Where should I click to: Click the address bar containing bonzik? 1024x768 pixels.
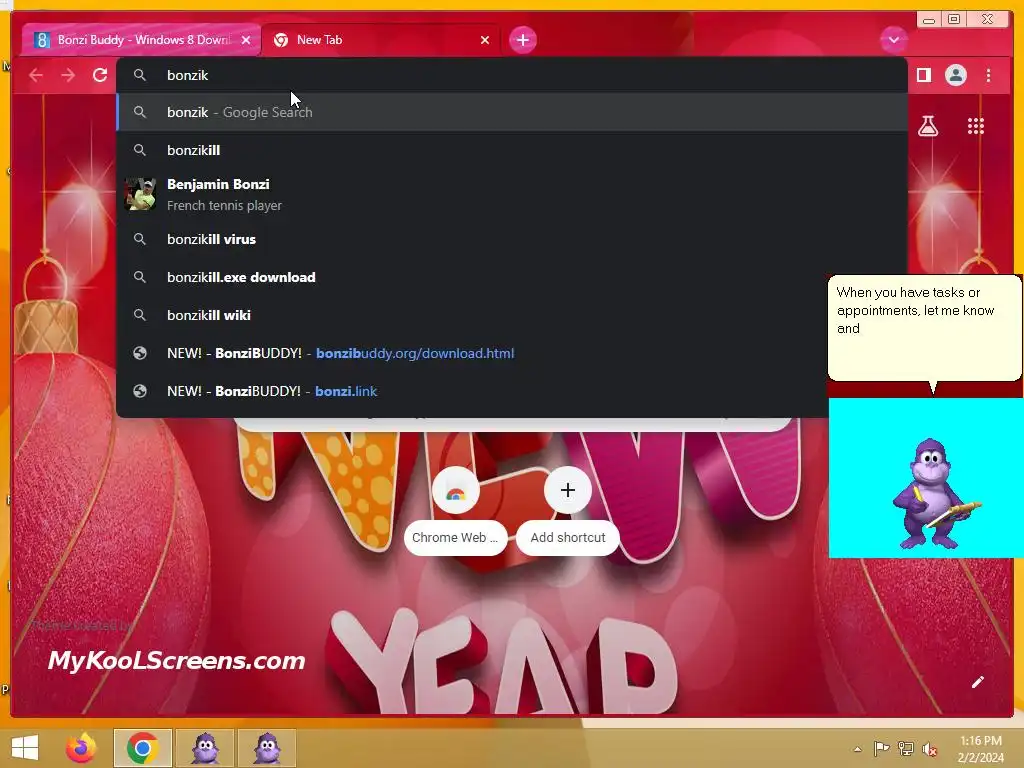coord(511,75)
